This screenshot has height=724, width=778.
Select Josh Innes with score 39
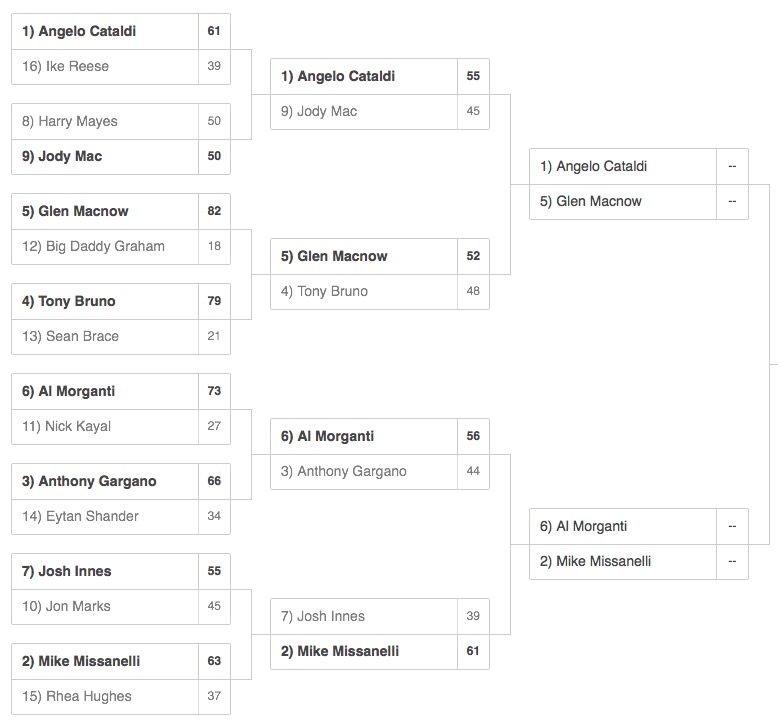pyautogui.click(x=380, y=616)
